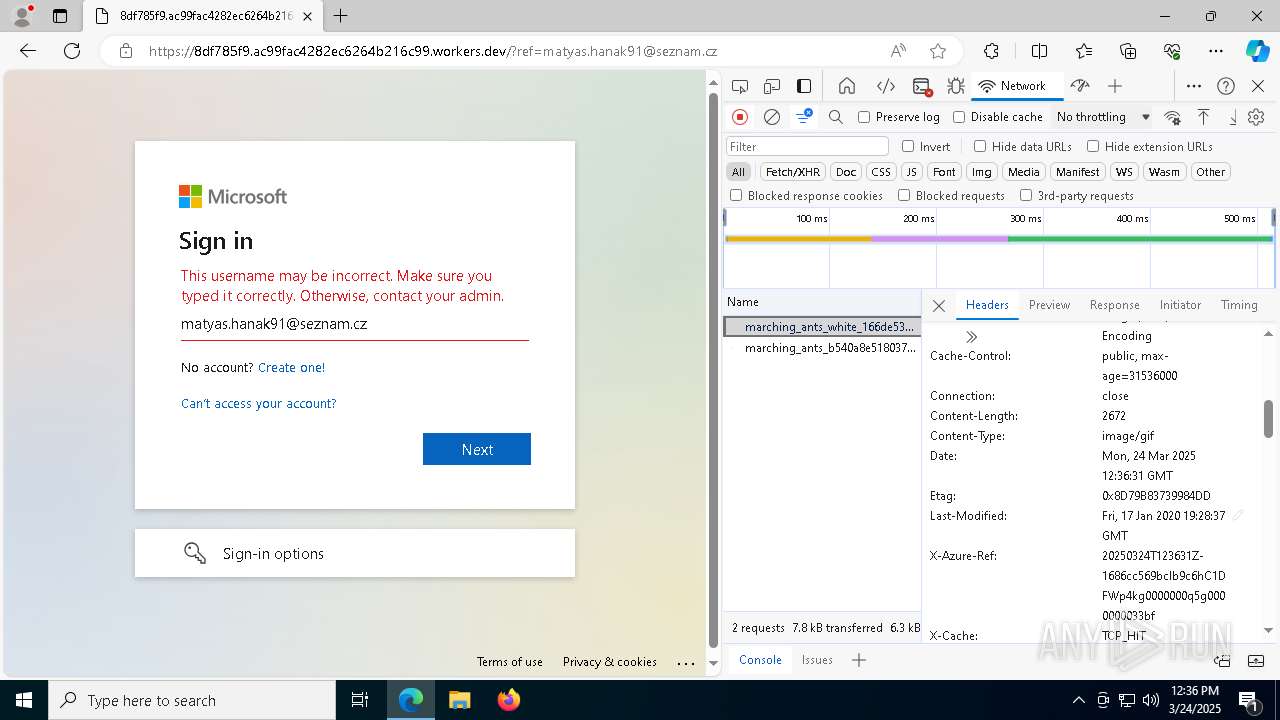Viewport: 1280px width, 720px height.
Task: Select marching_ants_b540a8e518037 request row
Action: pyautogui.click(x=822, y=348)
